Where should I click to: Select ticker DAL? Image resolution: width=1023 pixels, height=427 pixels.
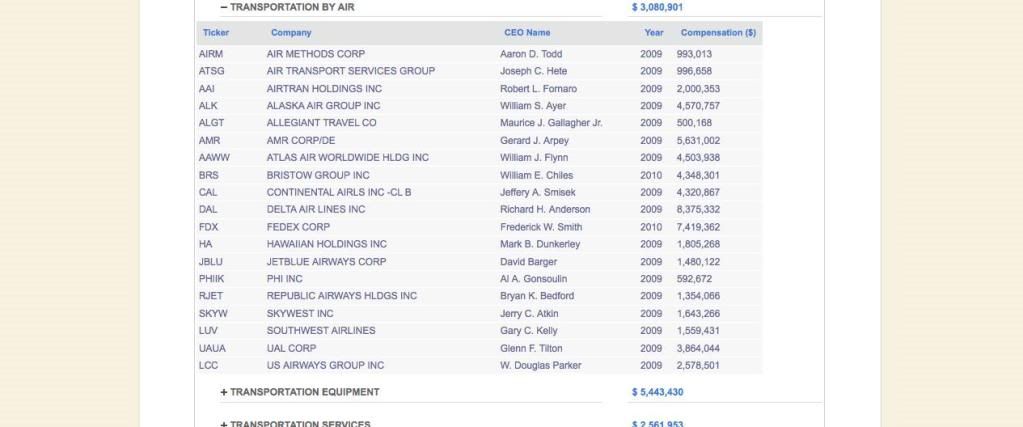208,210
